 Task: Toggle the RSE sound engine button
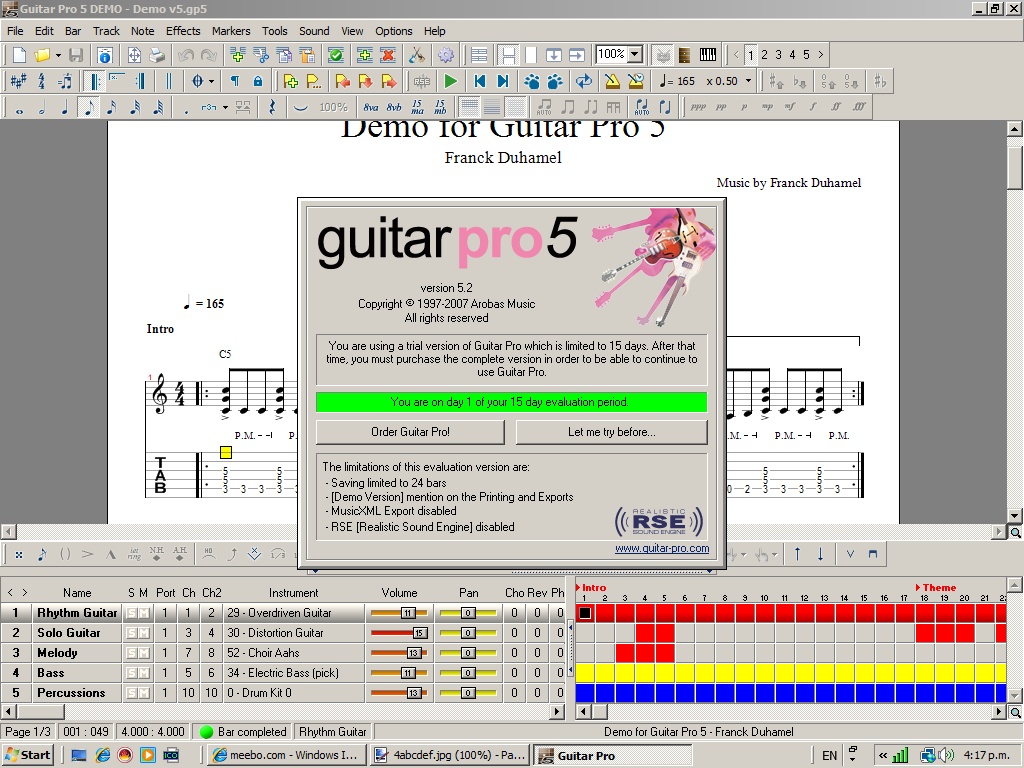(422, 82)
